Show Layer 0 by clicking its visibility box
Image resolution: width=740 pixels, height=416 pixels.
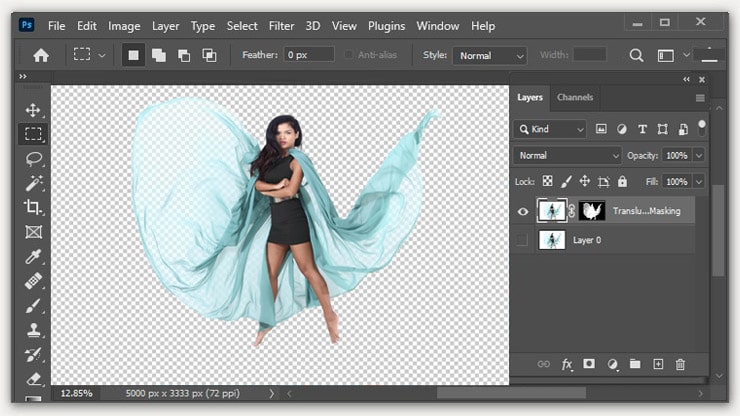522,240
